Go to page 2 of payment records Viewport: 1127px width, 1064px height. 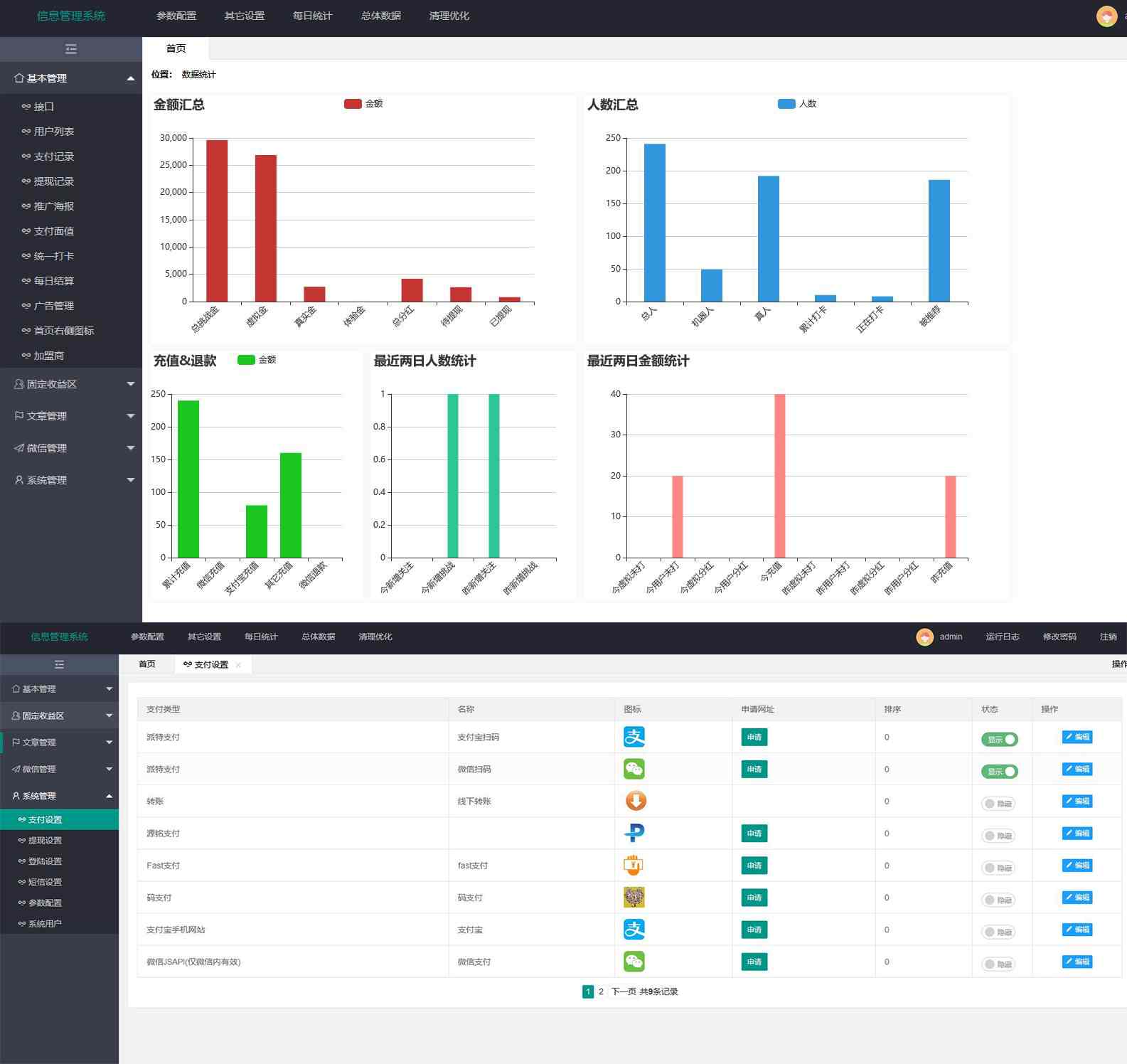(x=601, y=991)
